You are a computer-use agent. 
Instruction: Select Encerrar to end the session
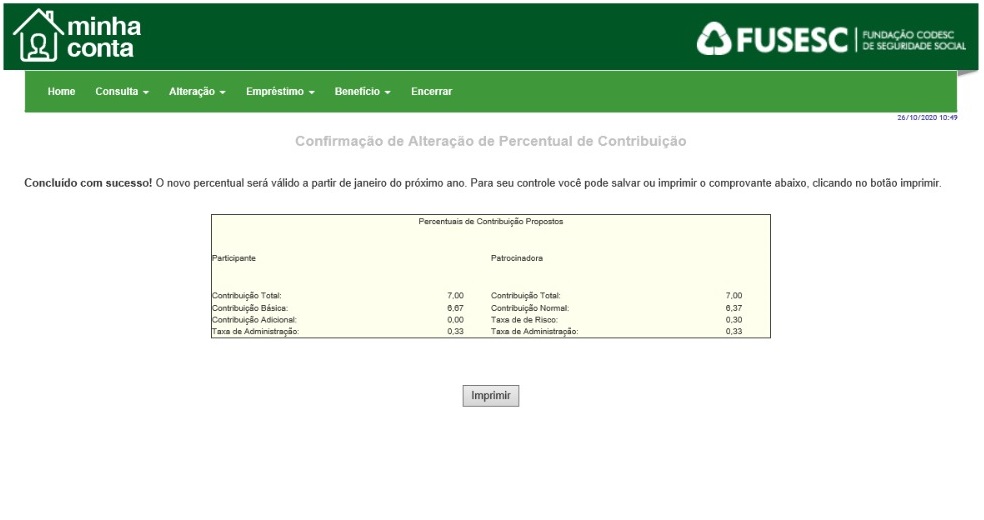tap(431, 92)
